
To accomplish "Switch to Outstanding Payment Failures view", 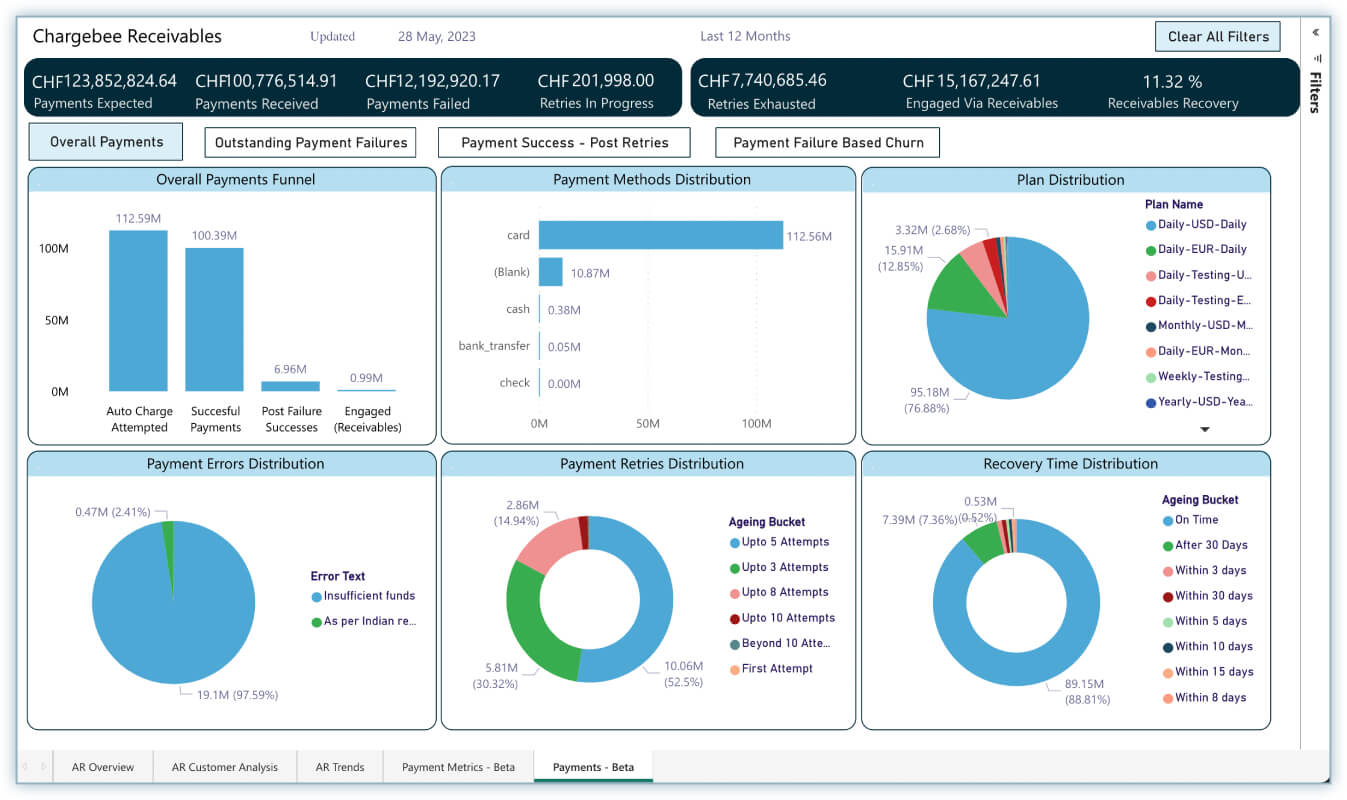I will tap(311, 143).
